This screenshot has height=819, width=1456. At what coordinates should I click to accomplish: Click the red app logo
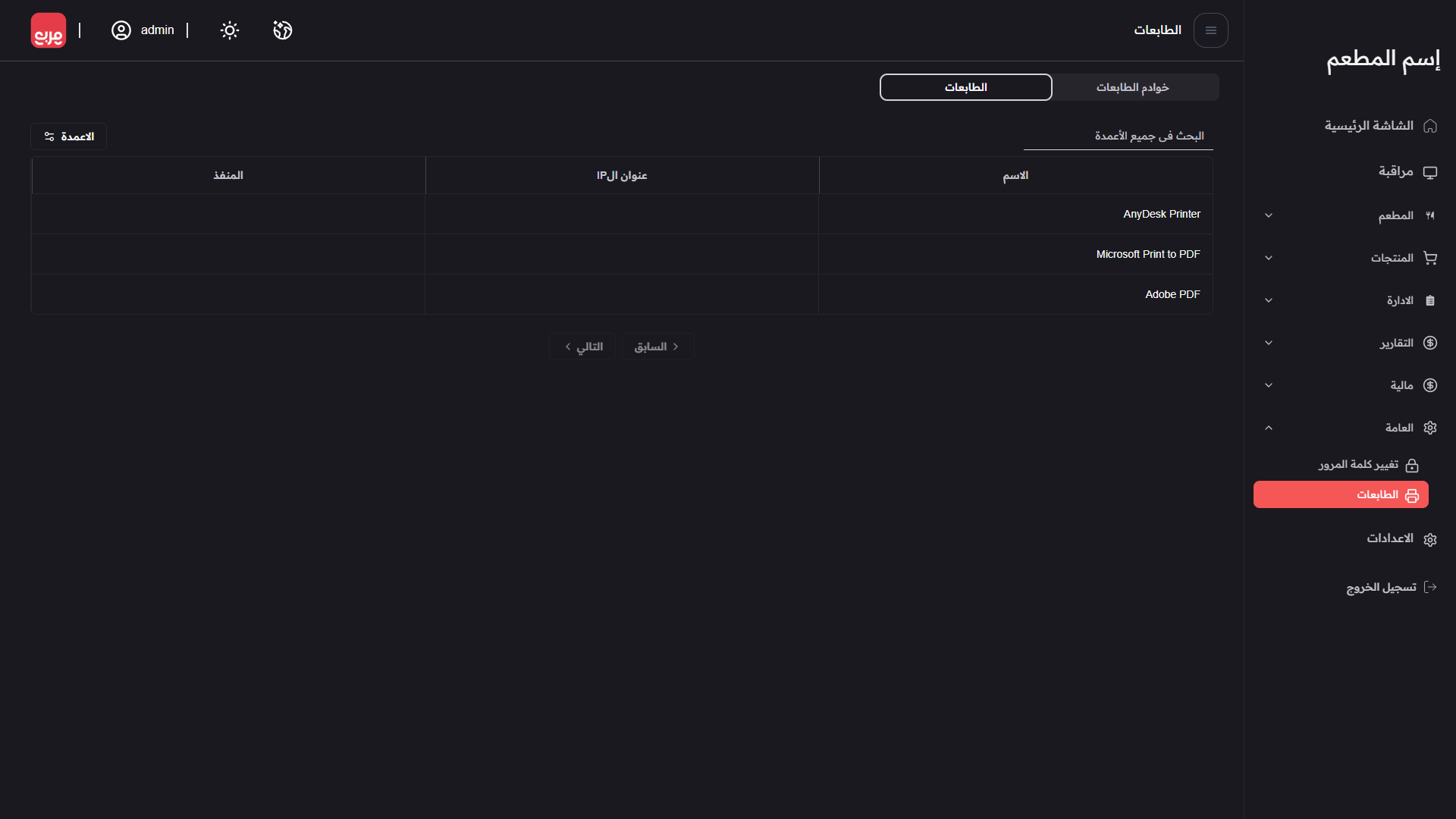pos(49,30)
